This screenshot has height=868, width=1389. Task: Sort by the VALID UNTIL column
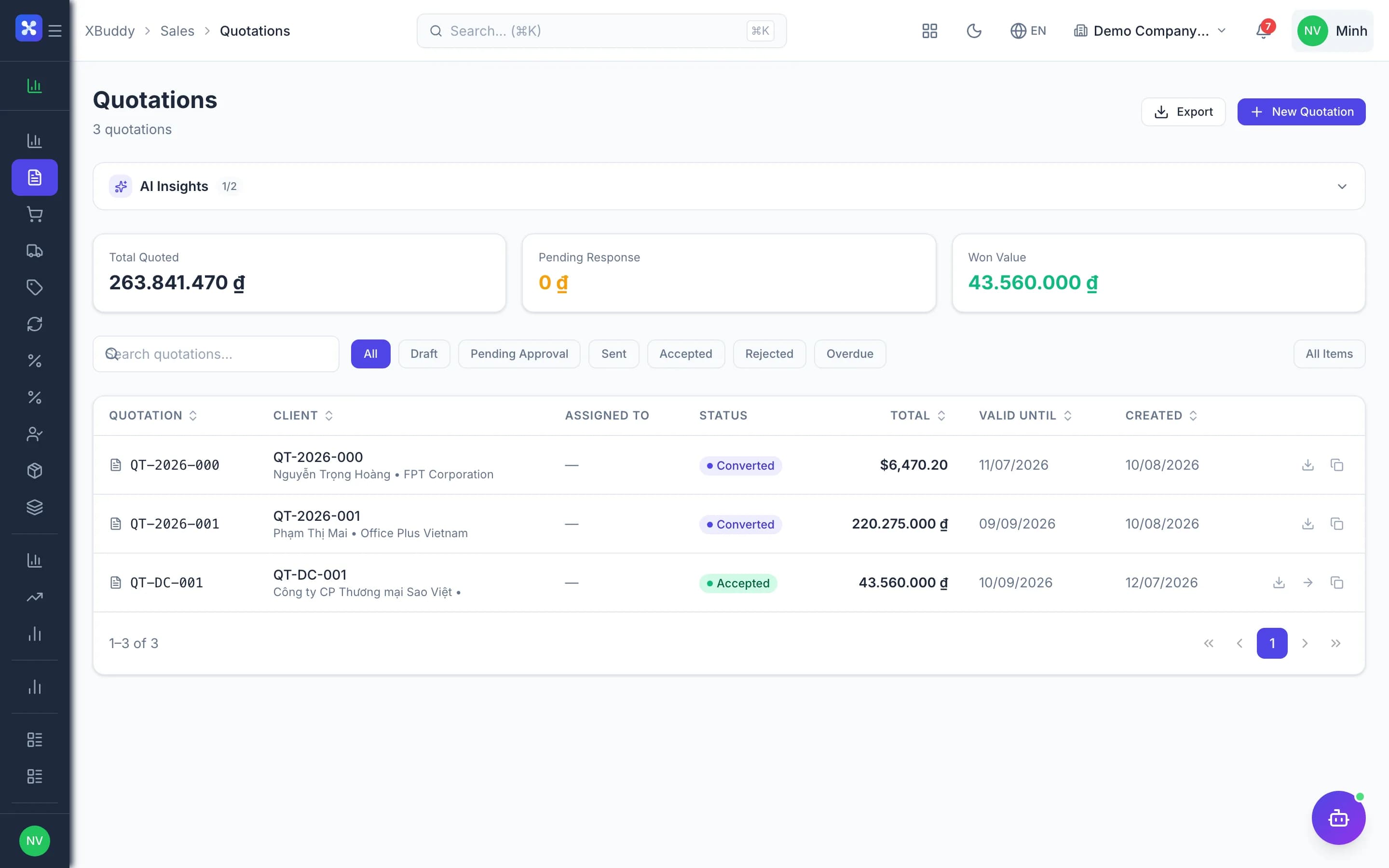tap(1025, 416)
